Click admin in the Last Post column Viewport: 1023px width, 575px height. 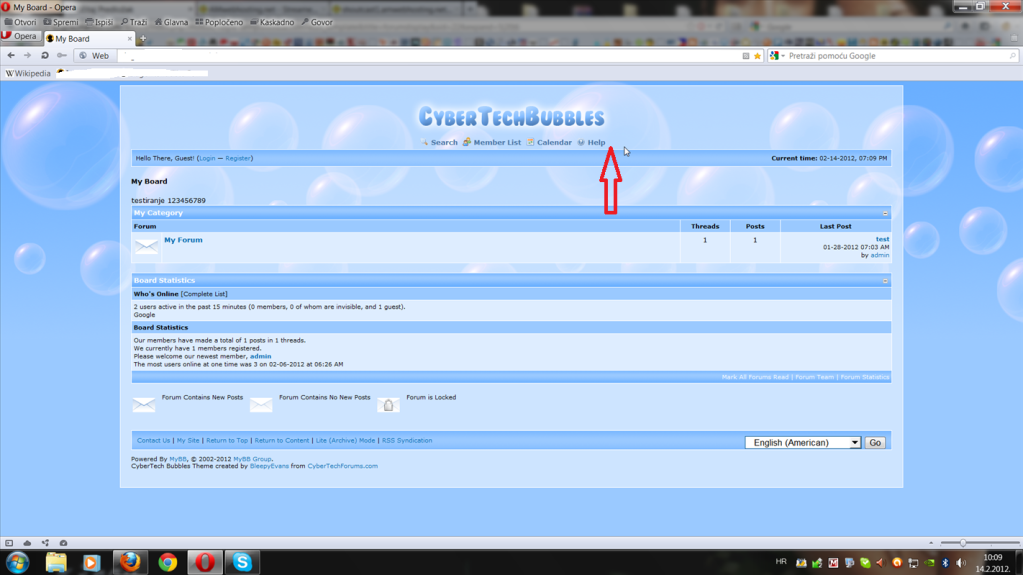tap(879, 255)
